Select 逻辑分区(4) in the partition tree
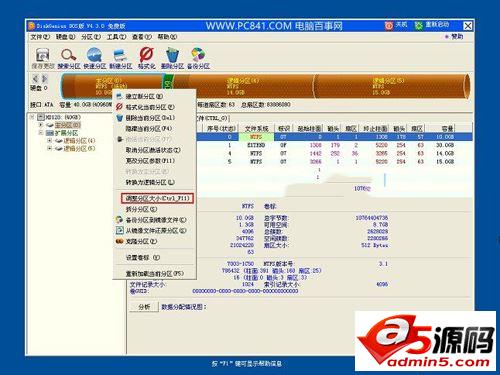The image size is (500, 375). click(x=80, y=141)
